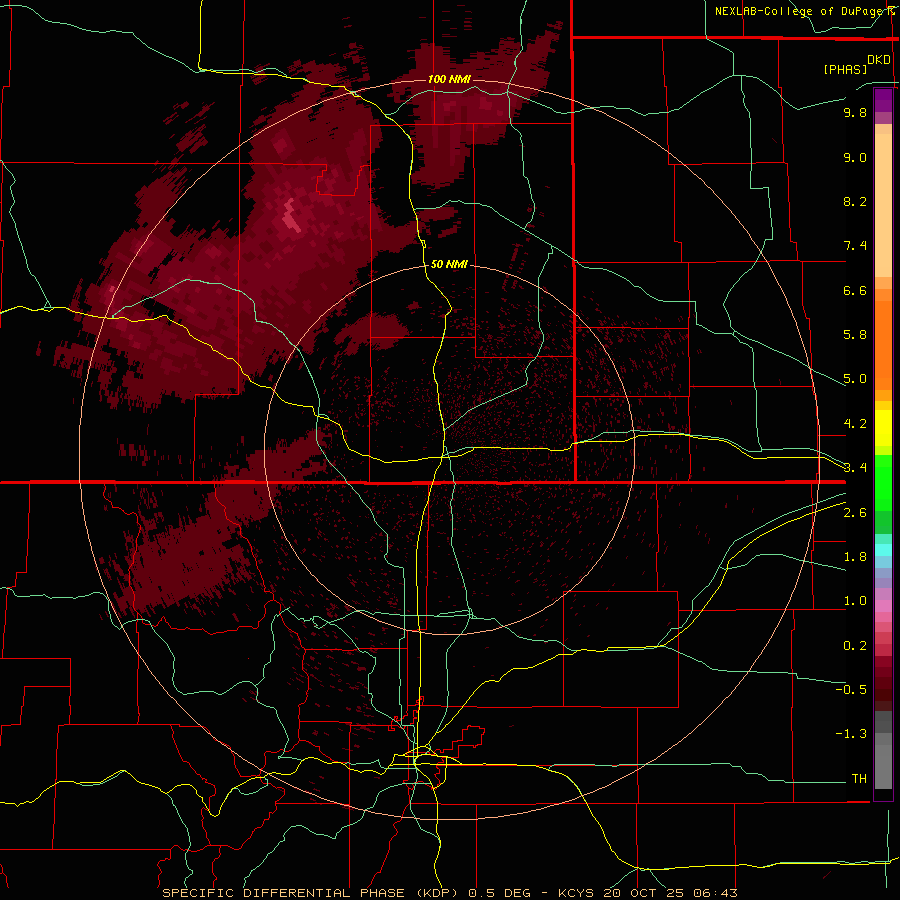Click the 1.0 value on the color scale

855,601
